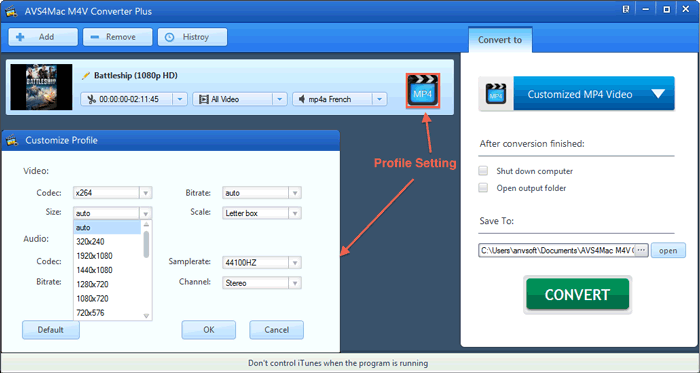Cancel the Customize Profile dialog
700x373 pixels.
(x=276, y=330)
